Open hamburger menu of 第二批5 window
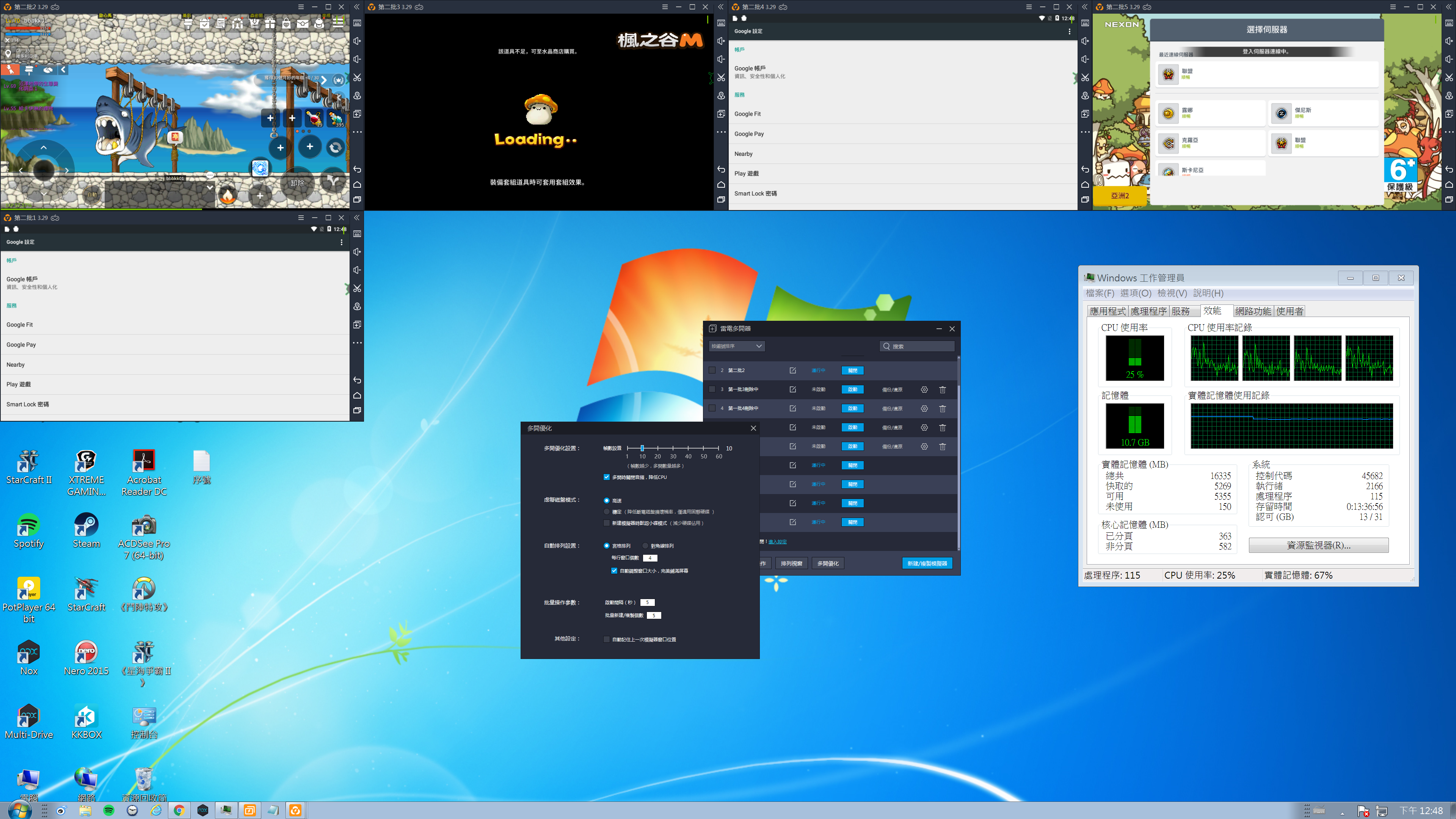1456x819 pixels. 1393,7
